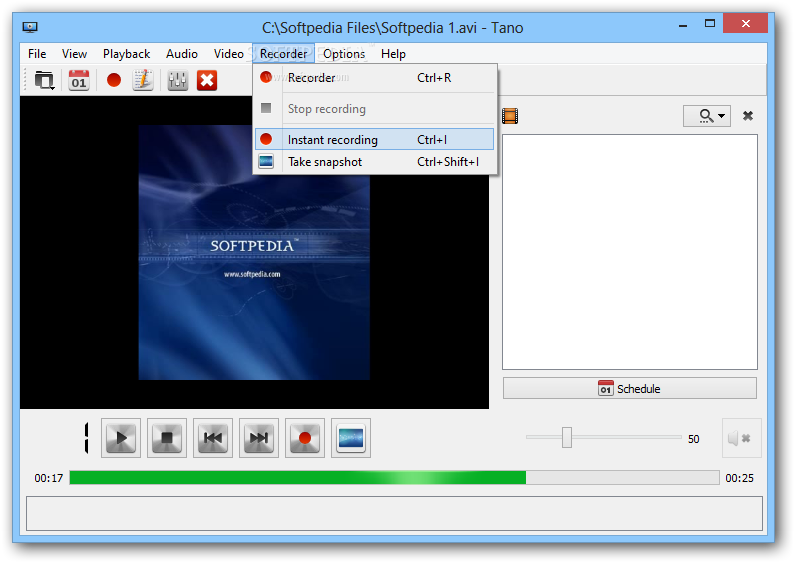Viewport: 795px width, 563px height.
Task: Start recording with bottom record button
Action: click(305, 438)
